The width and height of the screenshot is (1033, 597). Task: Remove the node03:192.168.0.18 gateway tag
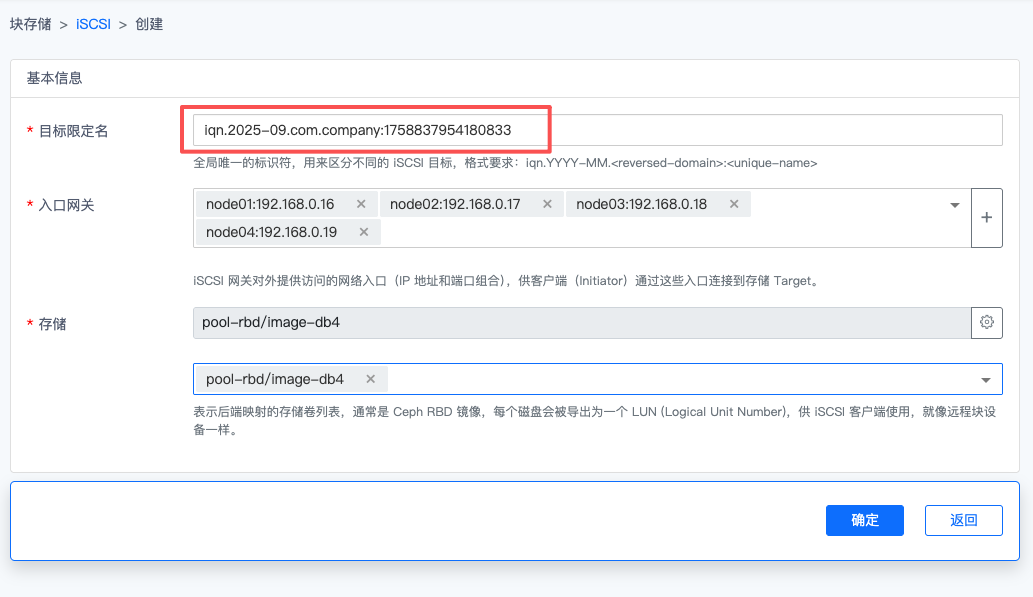733,204
